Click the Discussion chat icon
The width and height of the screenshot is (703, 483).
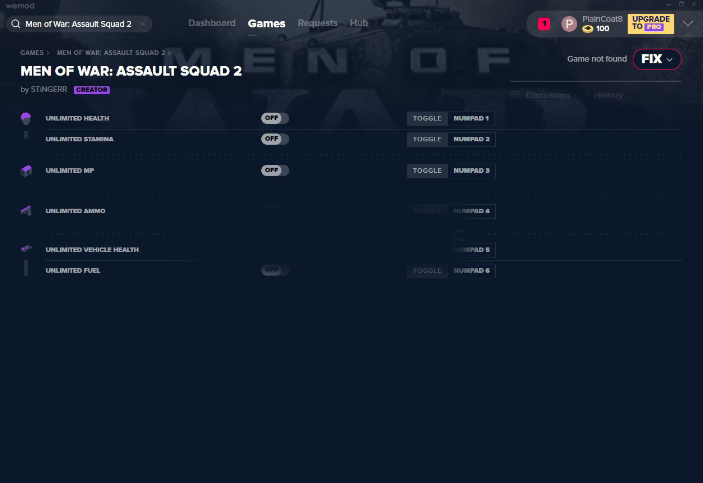[516, 95]
